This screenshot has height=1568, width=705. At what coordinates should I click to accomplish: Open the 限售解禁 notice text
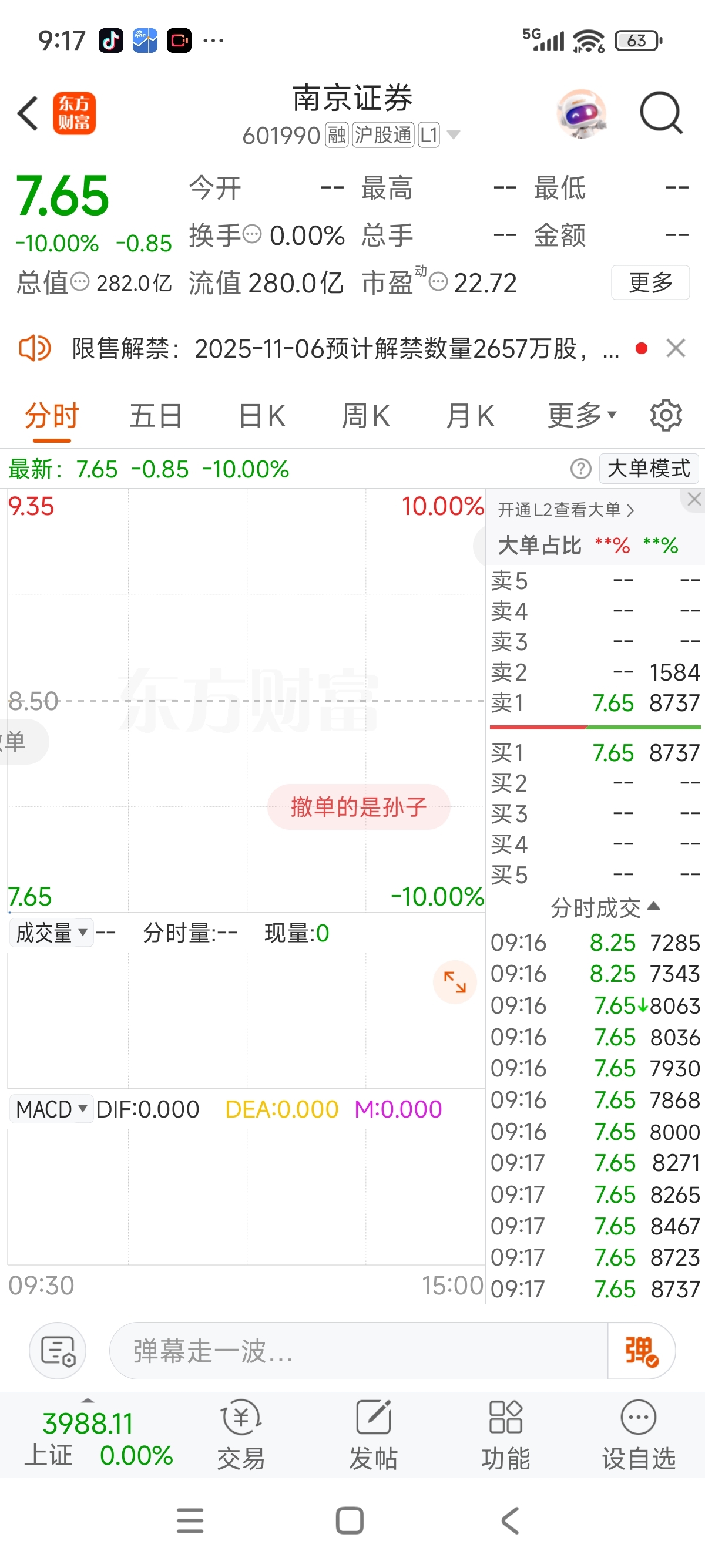345,349
